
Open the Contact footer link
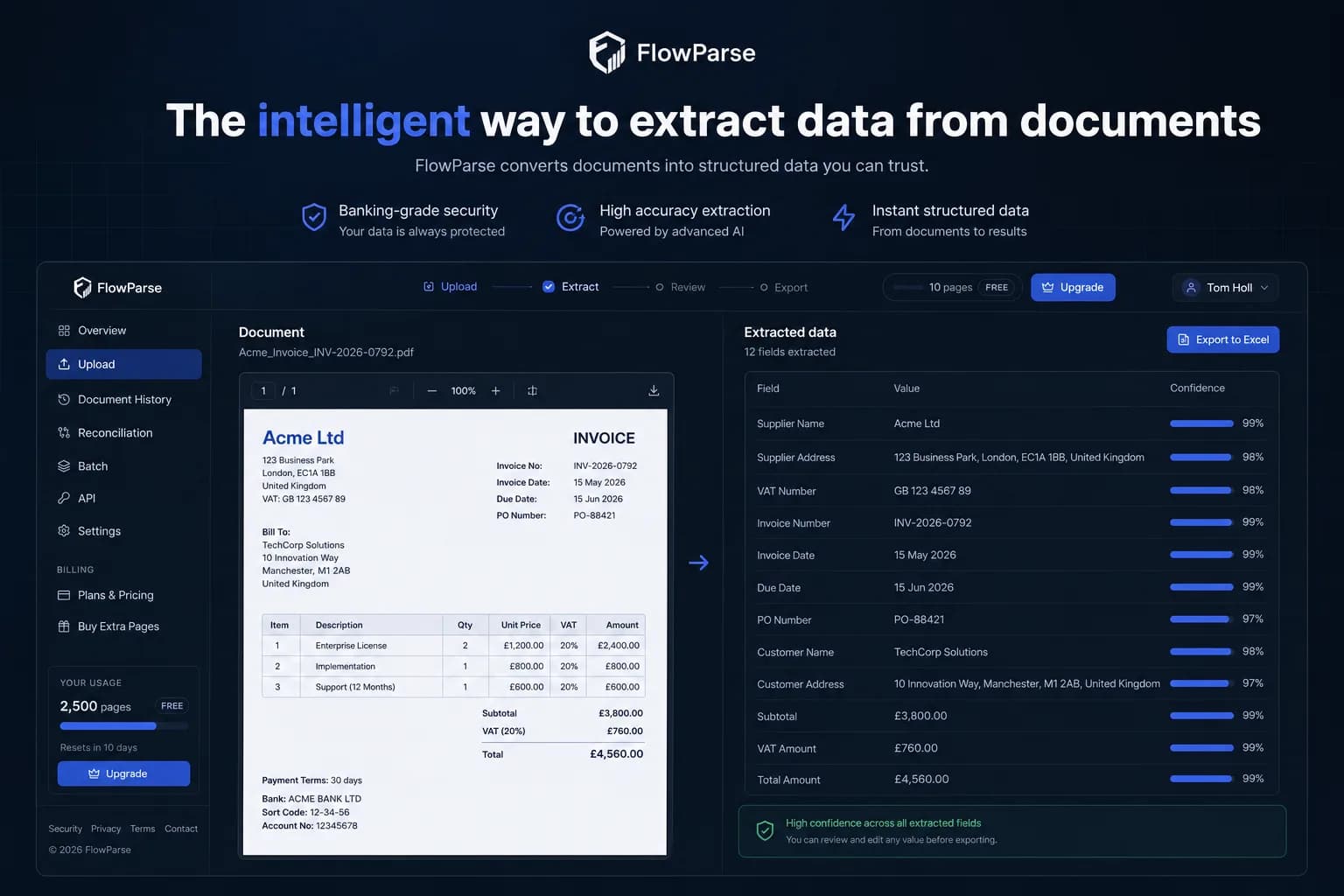pos(181,829)
